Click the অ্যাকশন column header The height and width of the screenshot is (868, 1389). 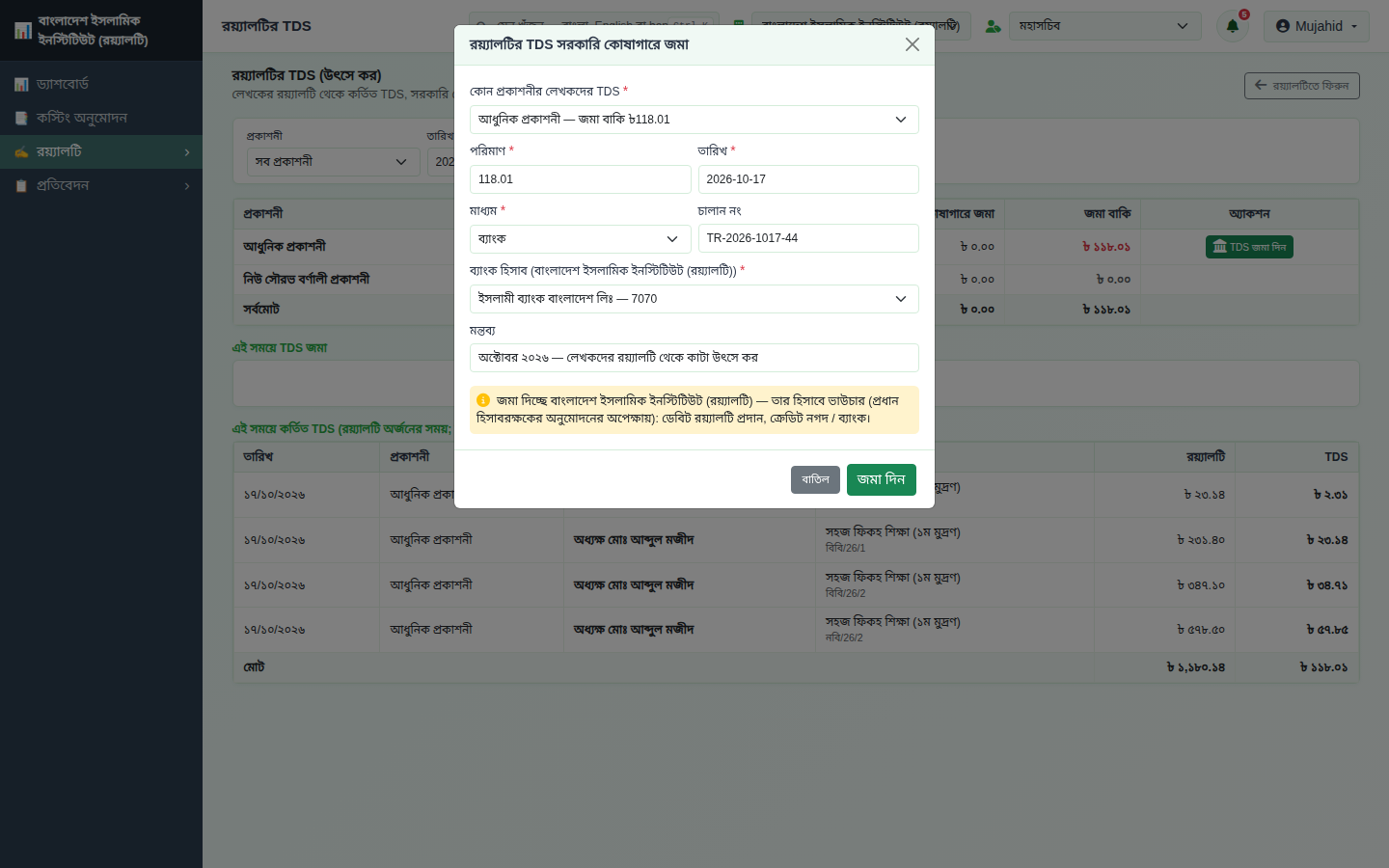1249,214
